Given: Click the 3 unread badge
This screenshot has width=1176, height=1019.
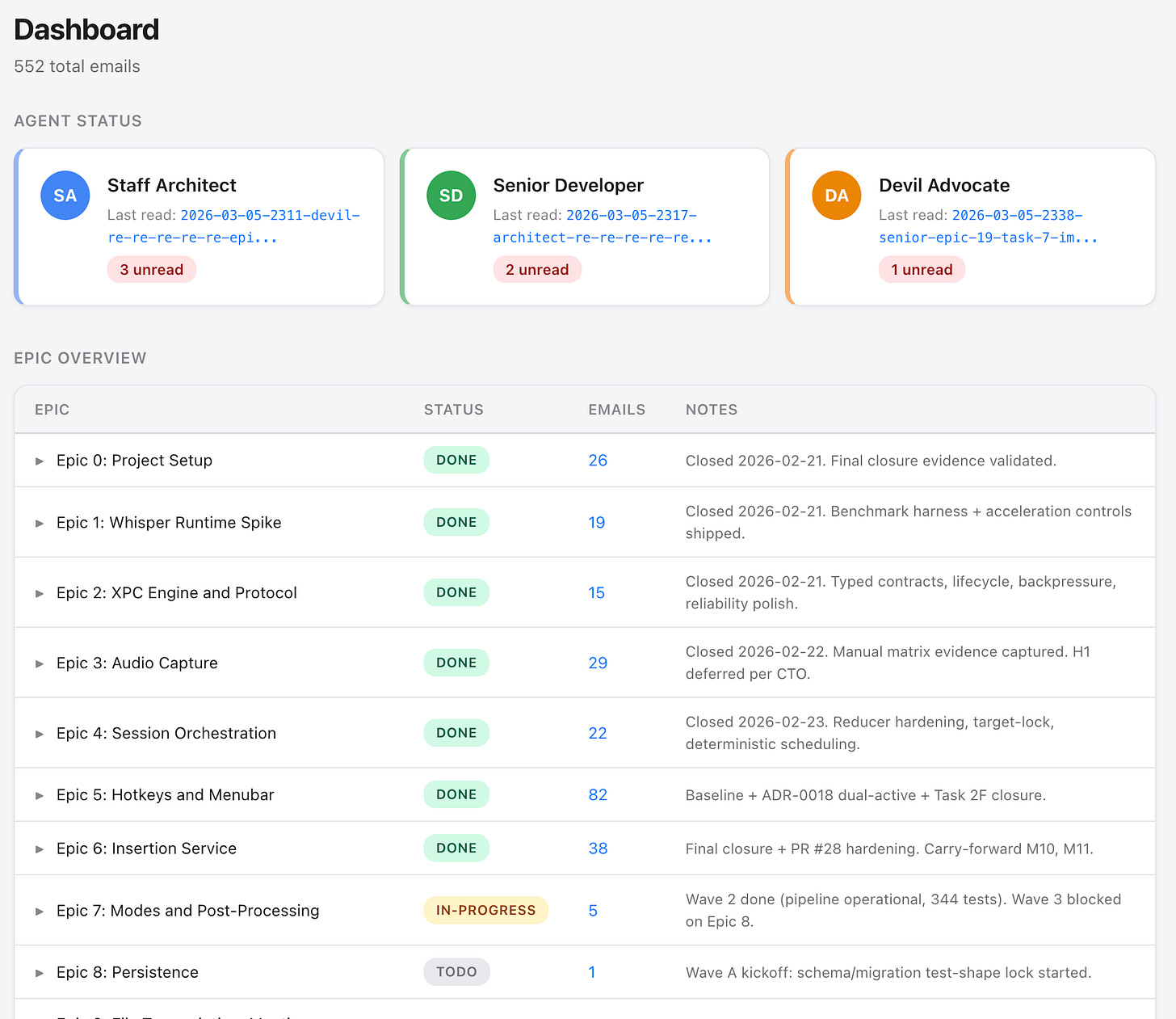Looking at the screenshot, I should tap(152, 270).
